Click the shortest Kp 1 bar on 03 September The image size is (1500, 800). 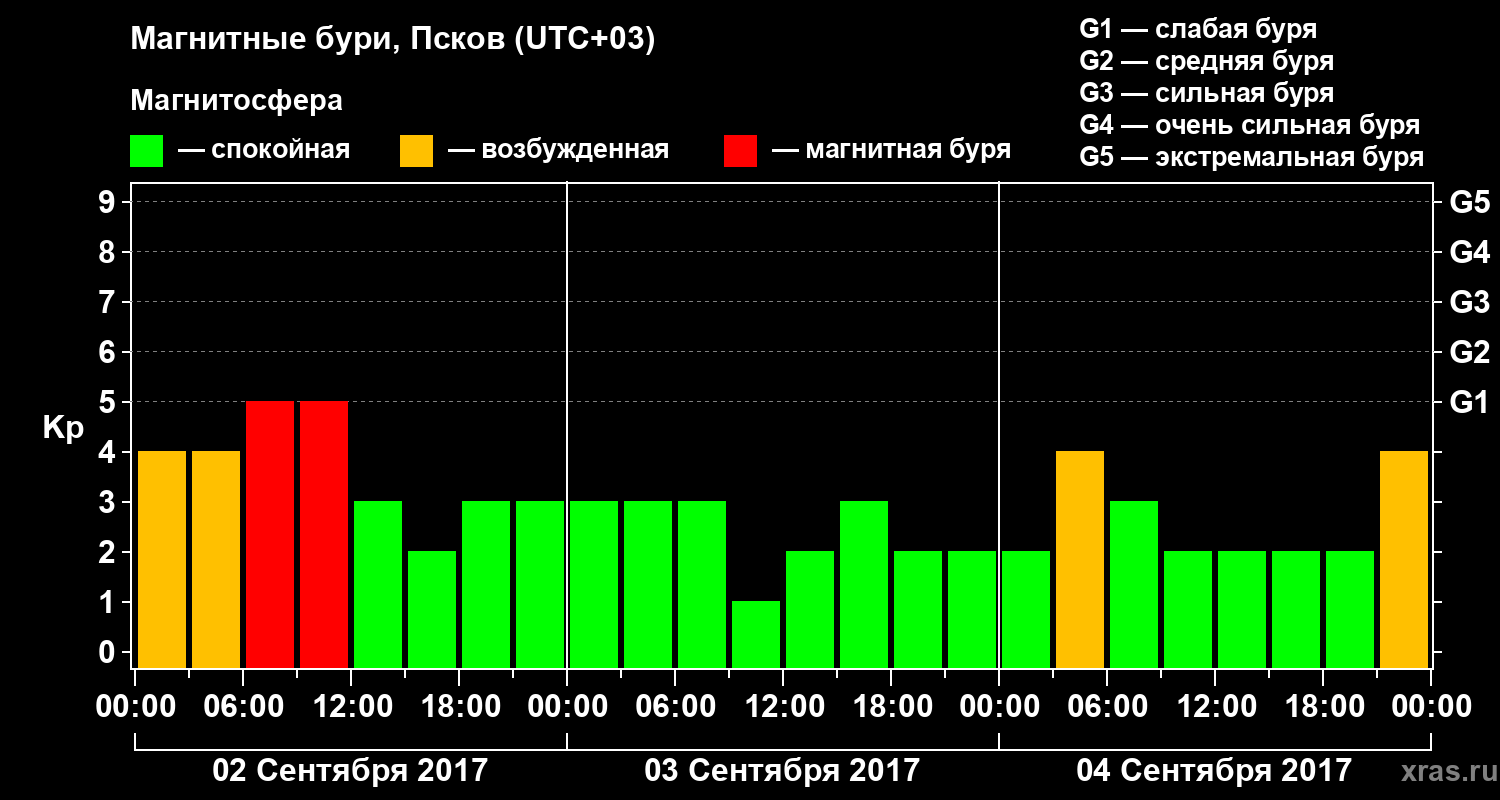756,634
